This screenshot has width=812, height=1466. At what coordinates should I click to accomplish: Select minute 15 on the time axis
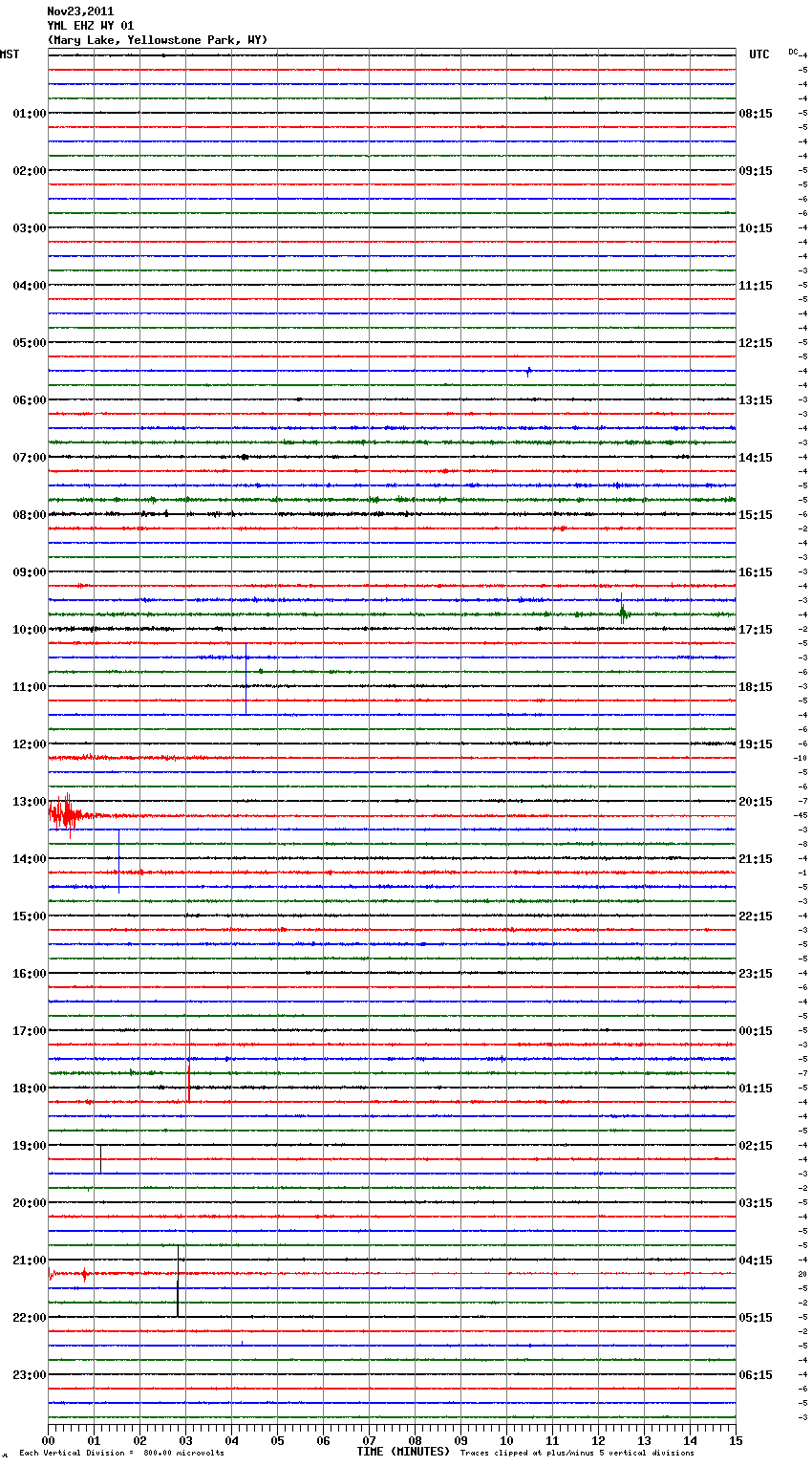[x=736, y=1440]
